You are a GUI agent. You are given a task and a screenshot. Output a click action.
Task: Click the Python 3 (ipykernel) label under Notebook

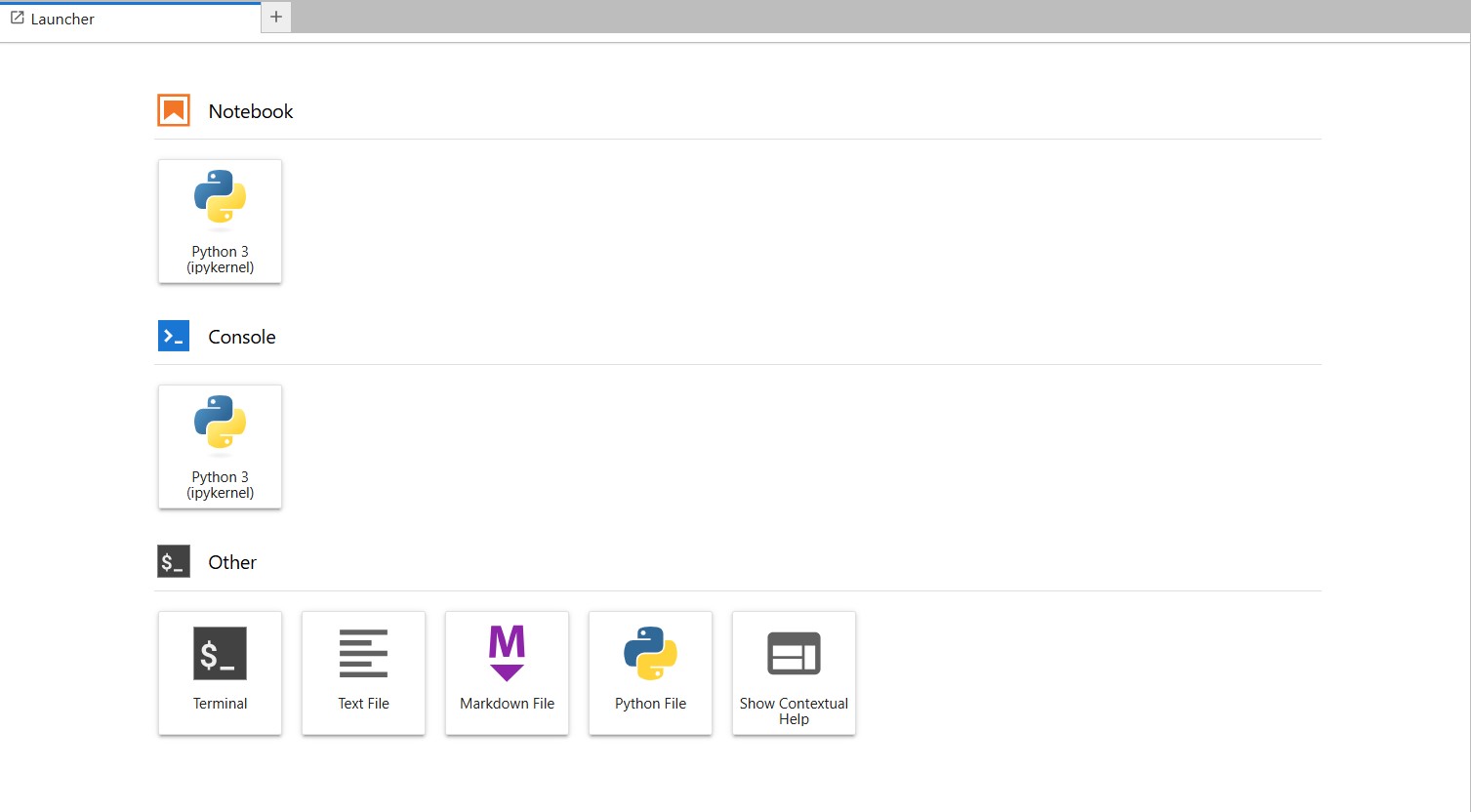(220, 260)
